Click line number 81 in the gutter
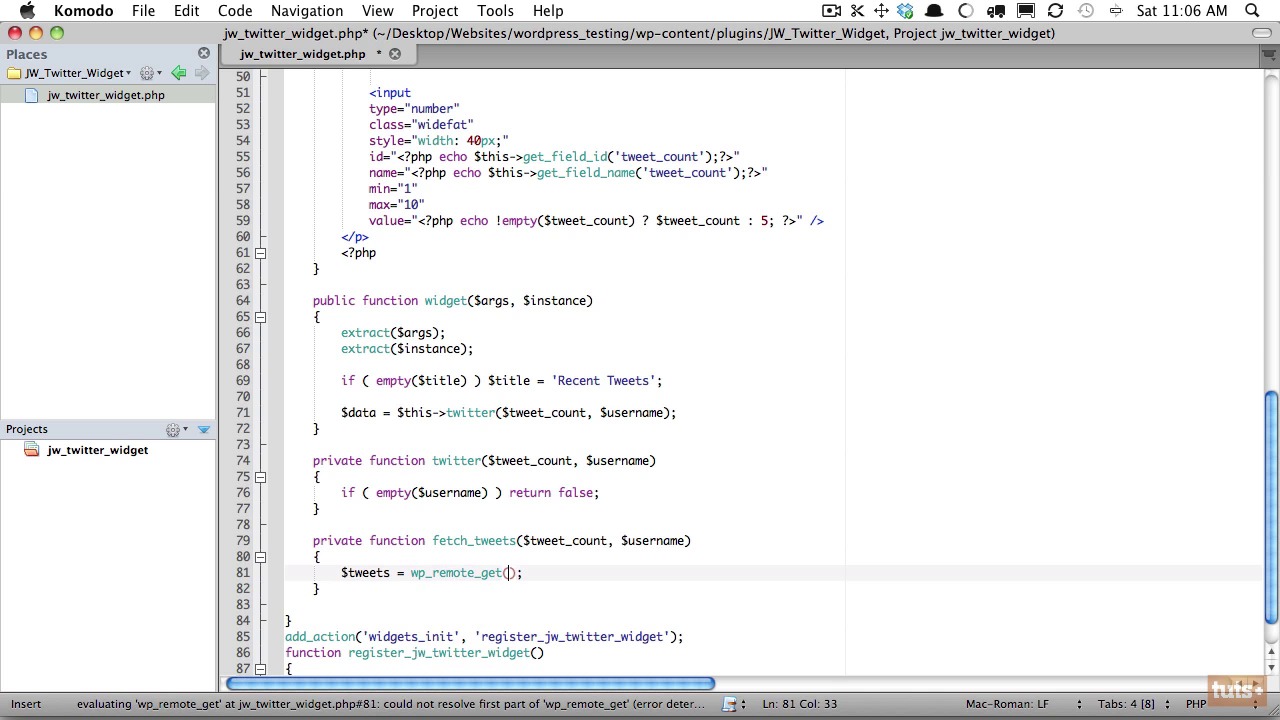This screenshot has height=720, width=1280. click(x=243, y=573)
